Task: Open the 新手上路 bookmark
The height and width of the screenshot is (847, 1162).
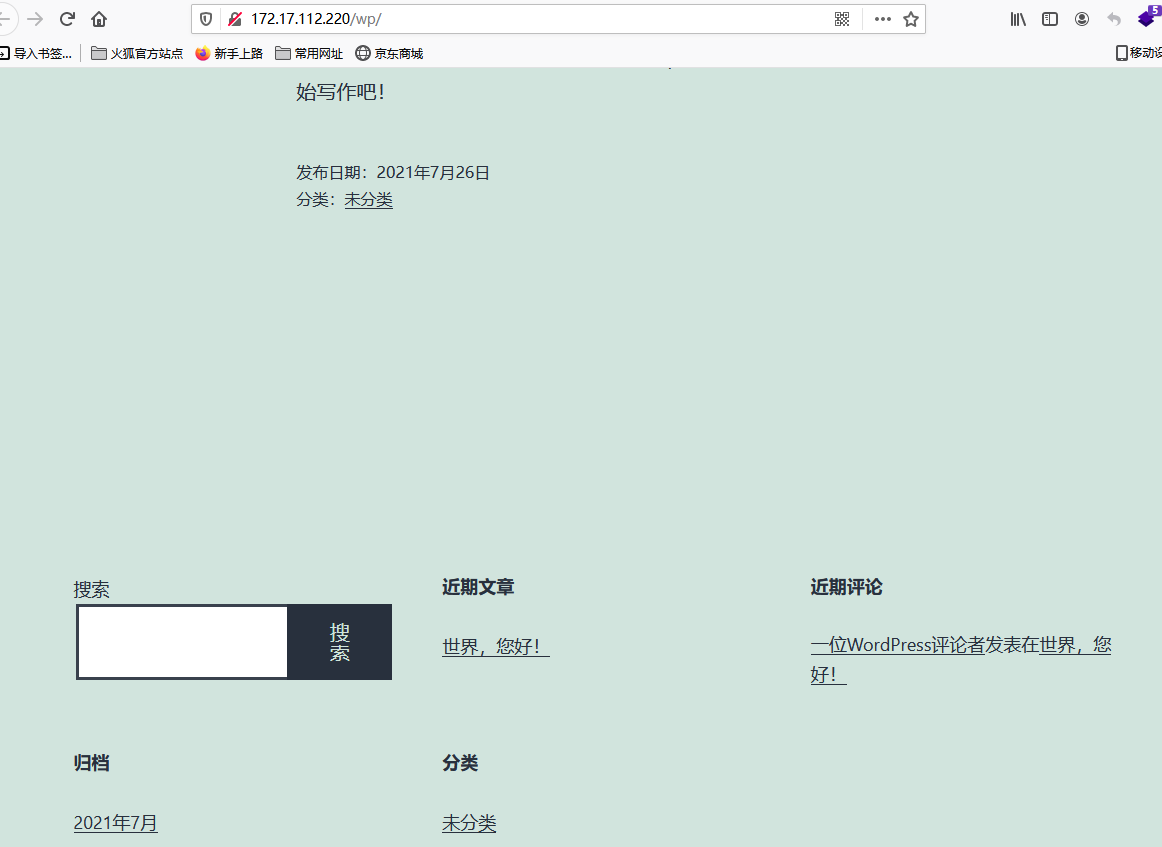Action: coord(229,54)
